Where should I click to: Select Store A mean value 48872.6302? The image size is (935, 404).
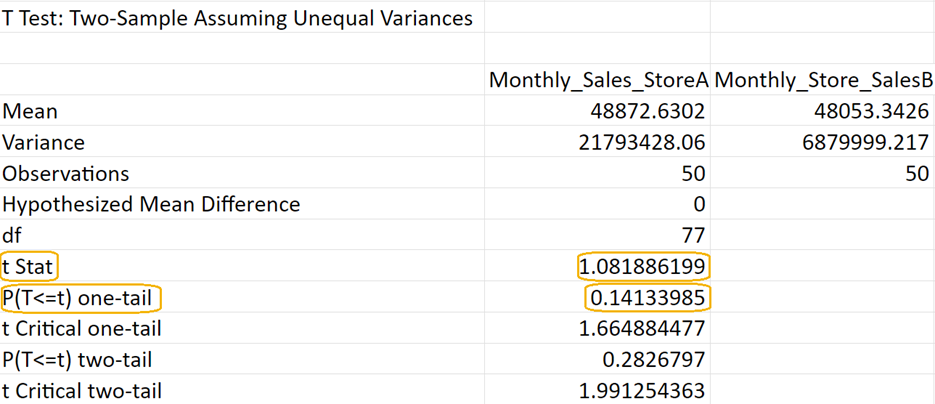click(647, 111)
